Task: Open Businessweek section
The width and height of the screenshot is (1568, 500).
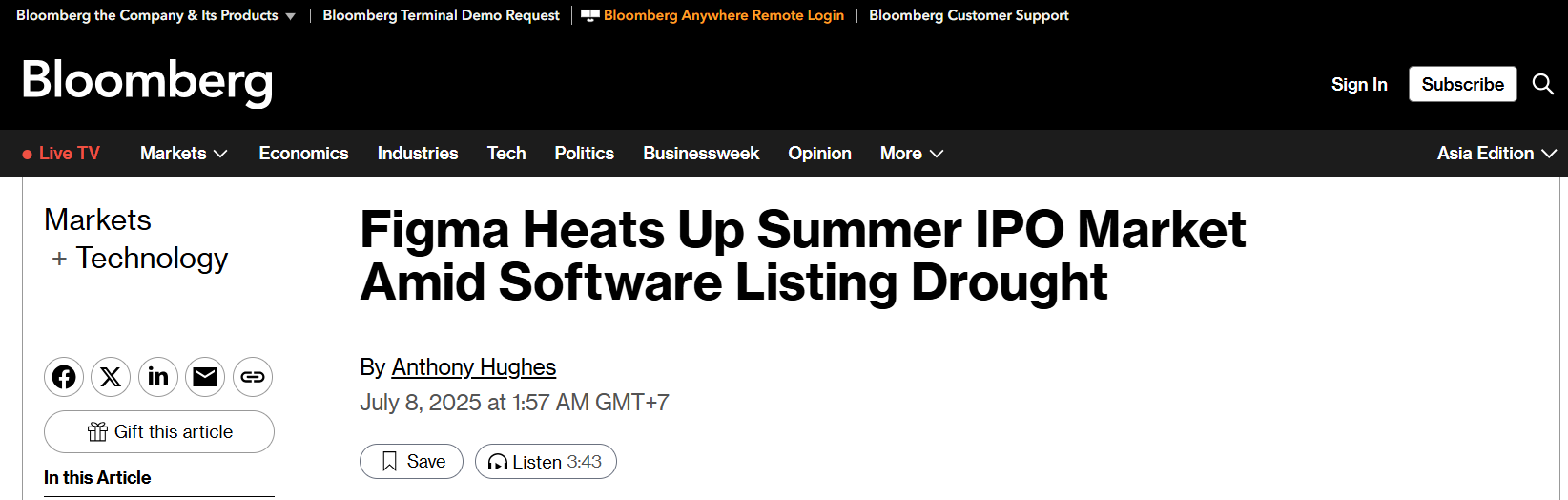Action: coord(701,154)
